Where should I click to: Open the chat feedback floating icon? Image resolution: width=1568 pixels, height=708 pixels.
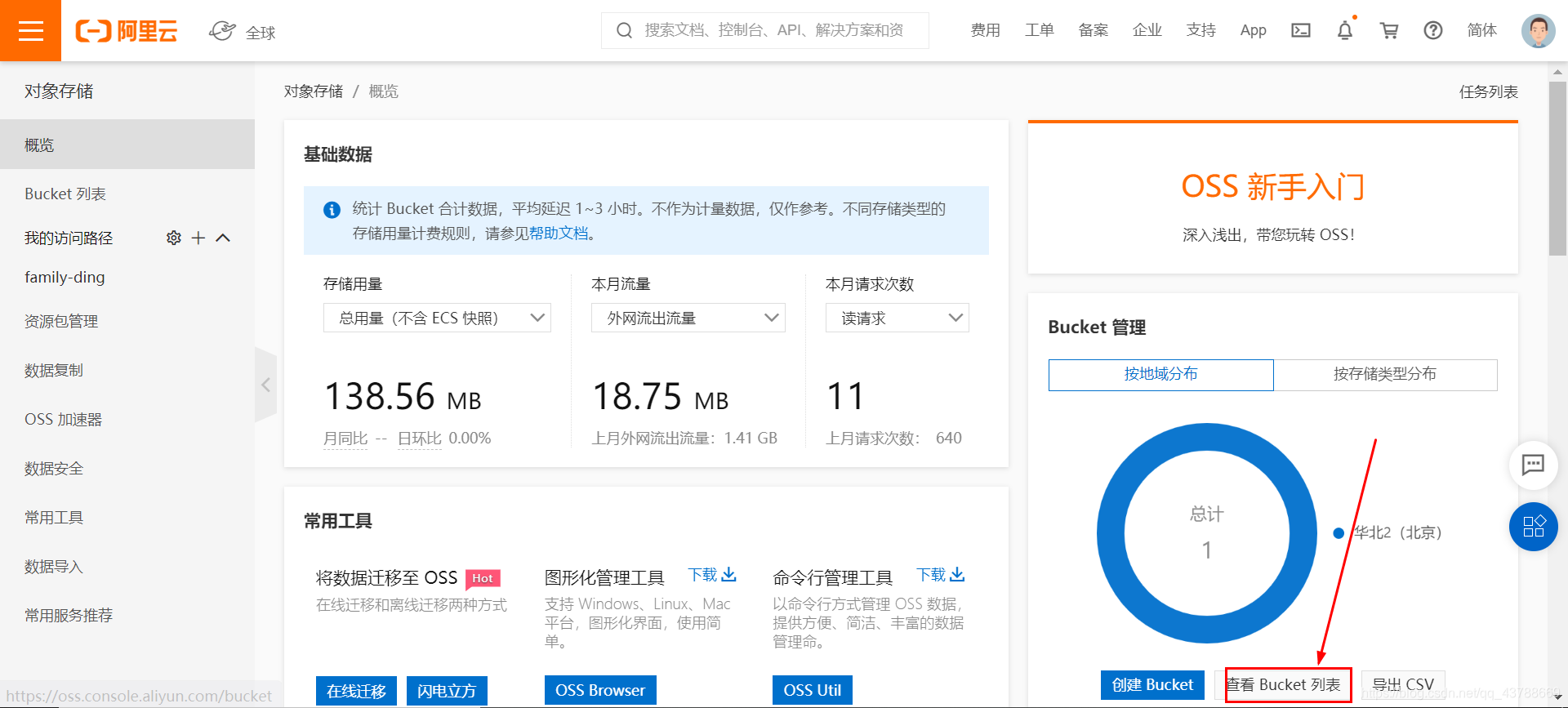coord(1533,465)
